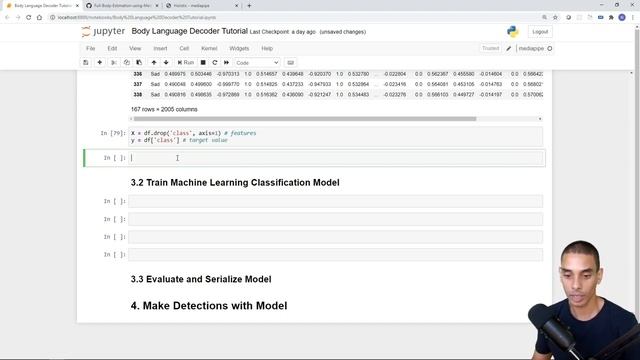Screen dimensions: 640x360
Task: Save notebook with the floppy disk icon
Action: click(x=86, y=62)
